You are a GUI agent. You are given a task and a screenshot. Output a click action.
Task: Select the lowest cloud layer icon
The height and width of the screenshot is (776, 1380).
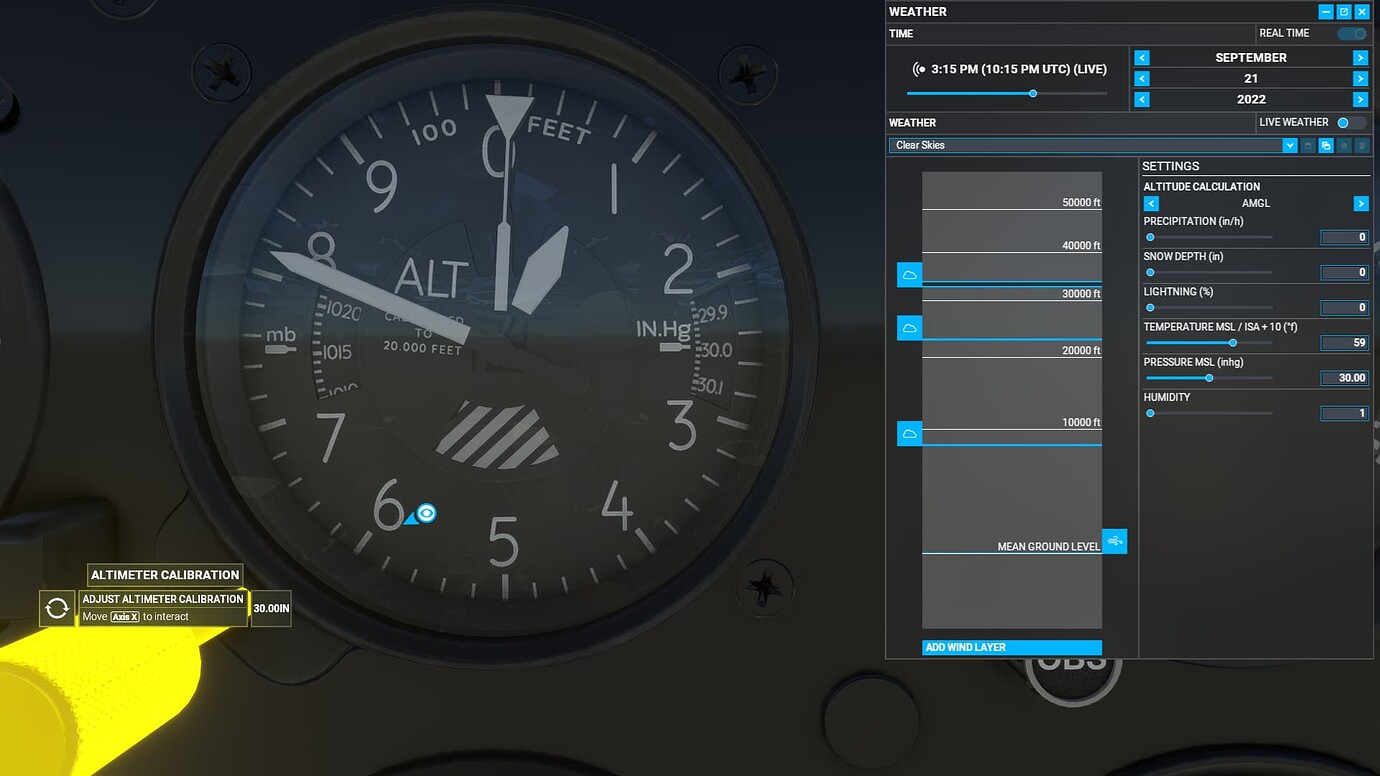pos(909,433)
